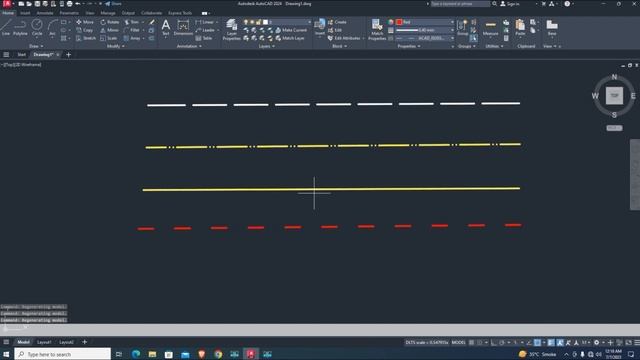
Task: Click Create block
Action: [x=337, y=22]
